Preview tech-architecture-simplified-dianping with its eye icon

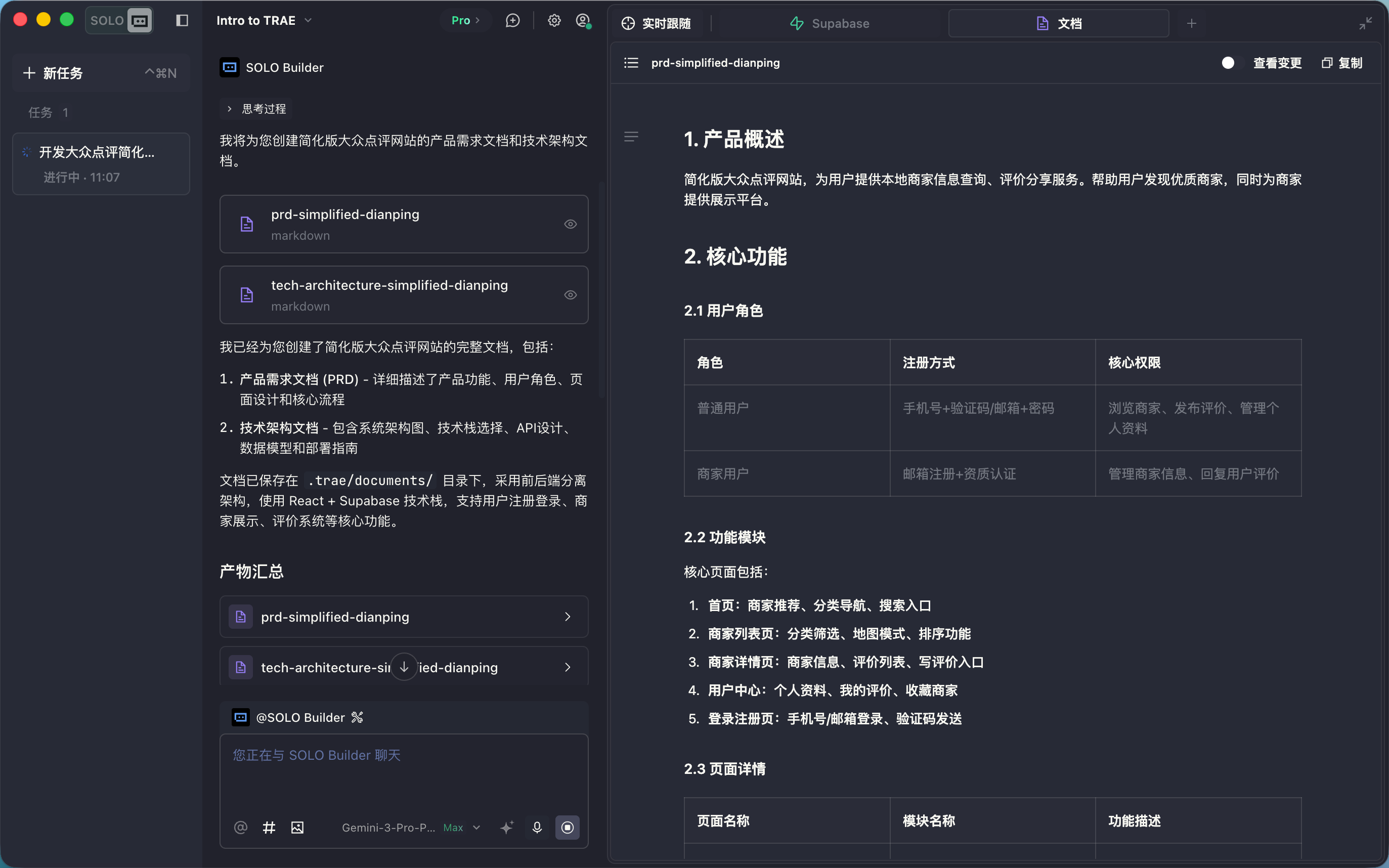pyautogui.click(x=570, y=294)
